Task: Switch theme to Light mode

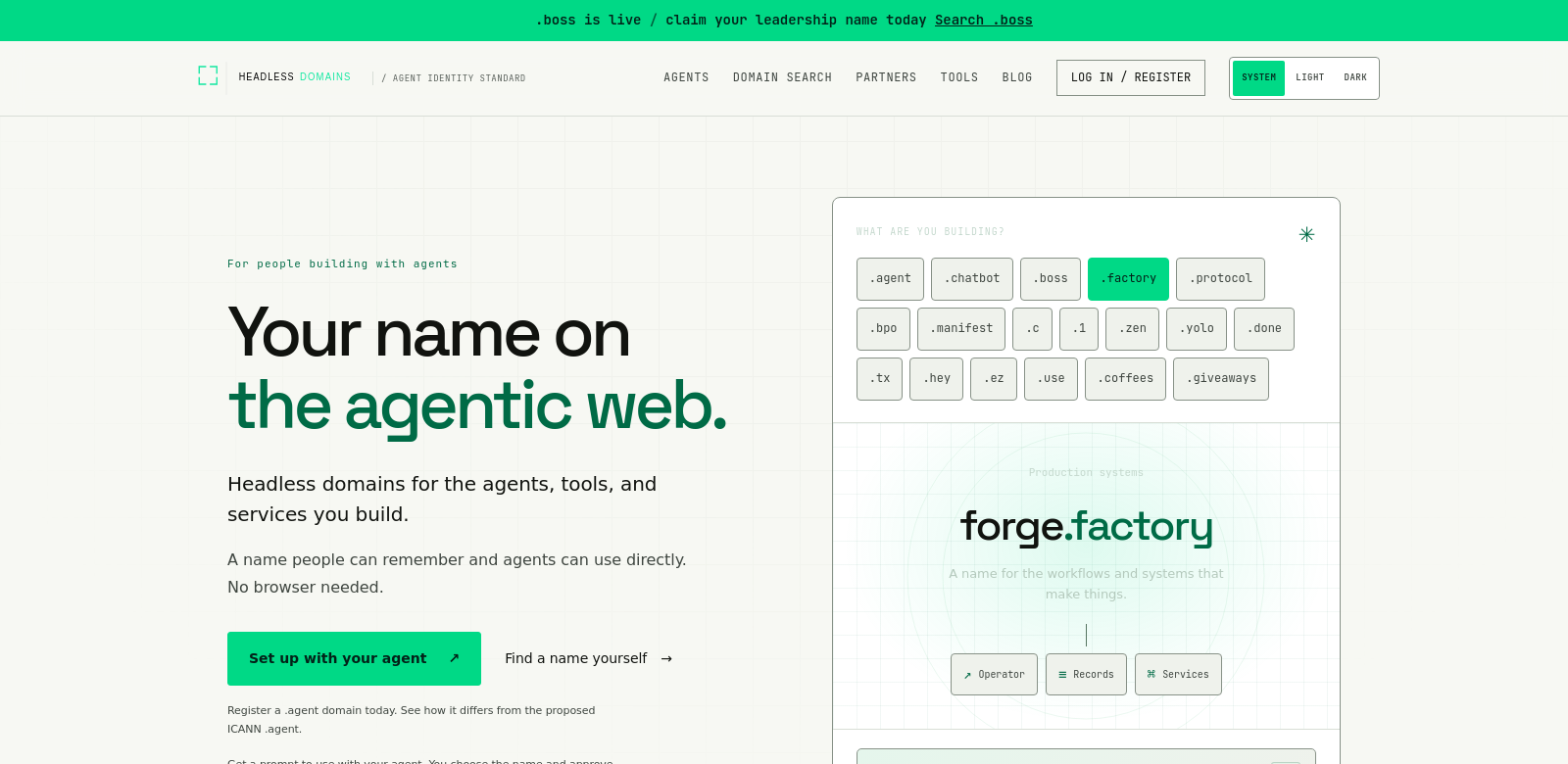Action: click(x=1309, y=78)
